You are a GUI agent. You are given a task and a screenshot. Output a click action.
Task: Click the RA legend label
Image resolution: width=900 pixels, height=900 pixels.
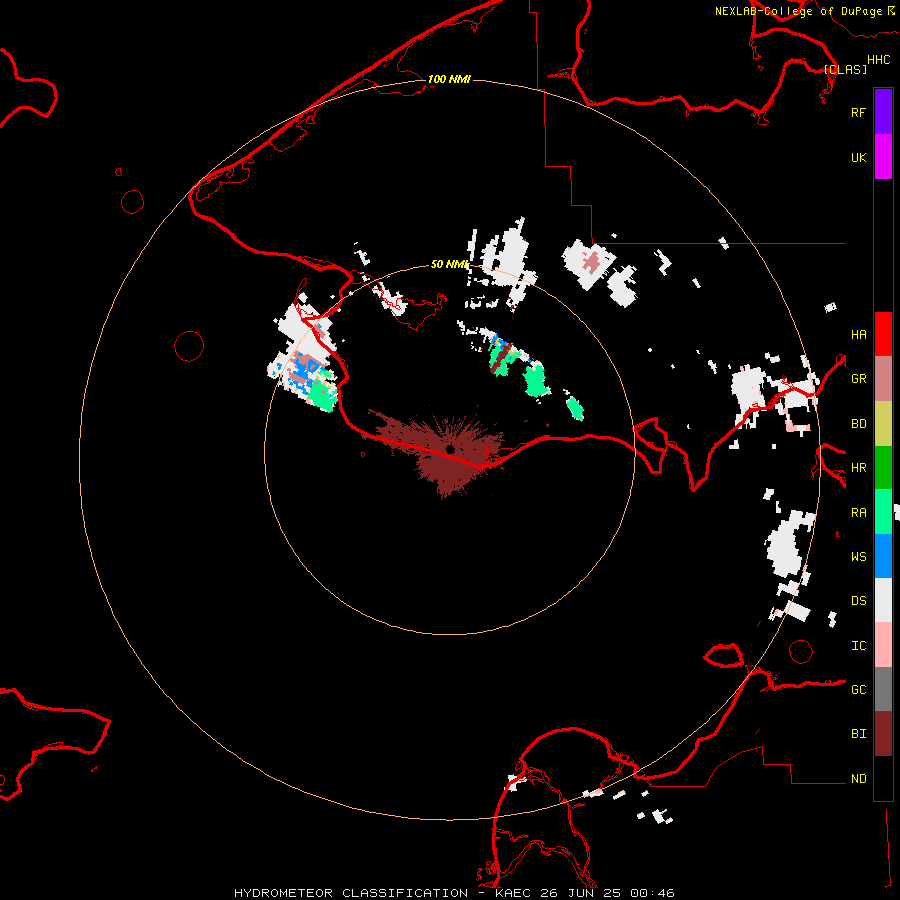point(858,513)
